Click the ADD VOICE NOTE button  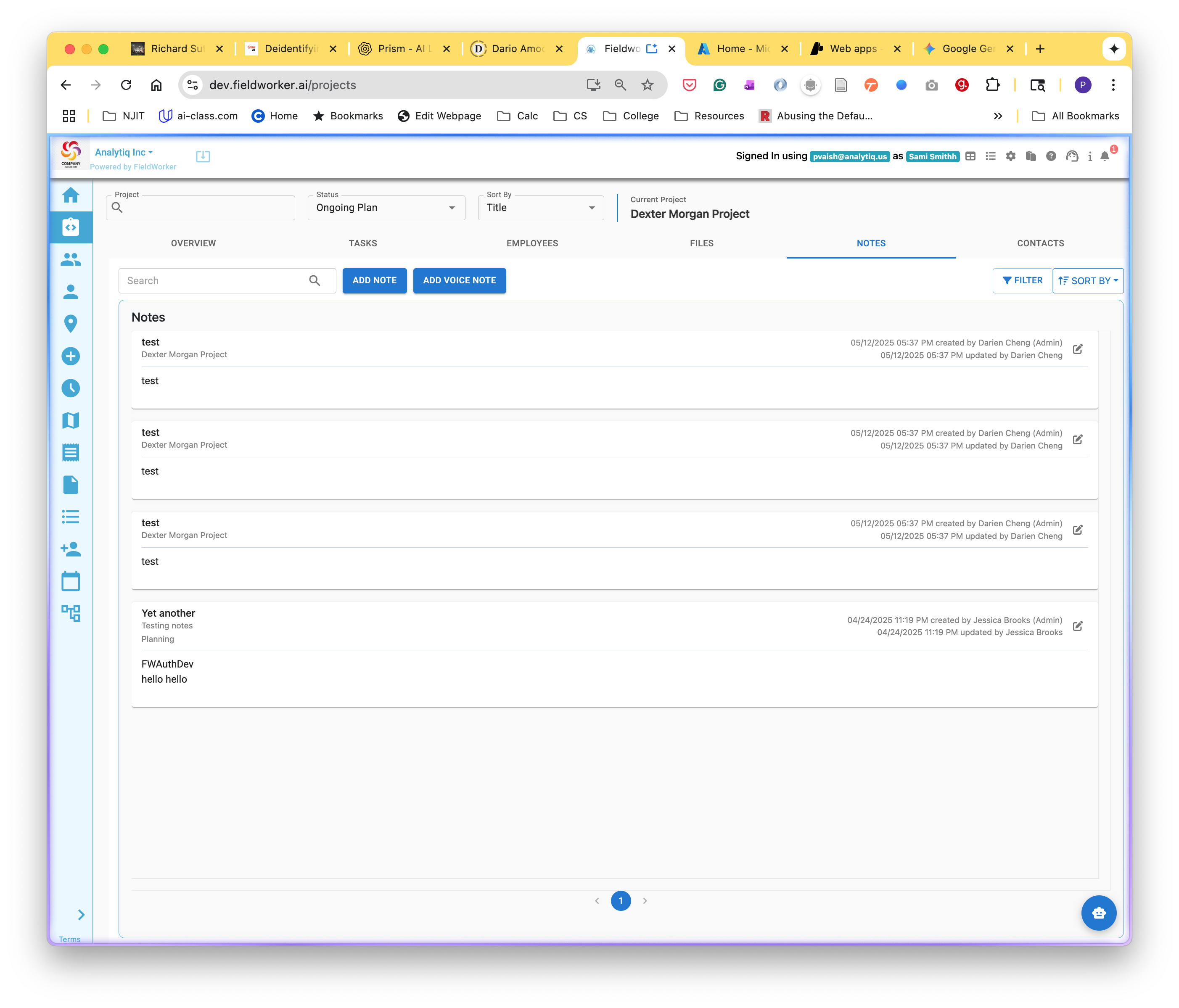pyautogui.click(x=459, y=280)
